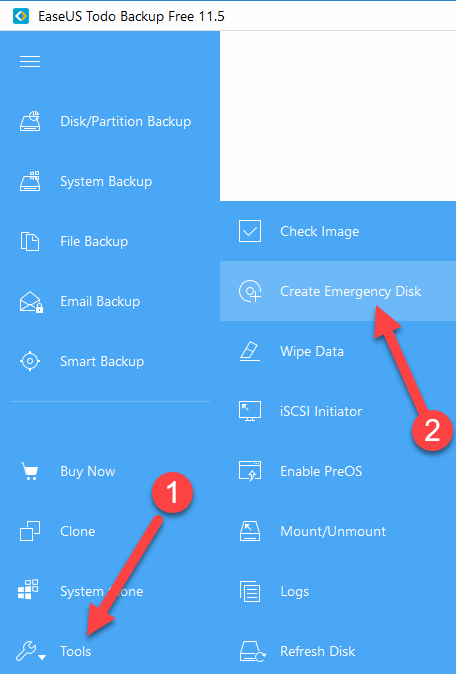Click the Tools label in the sidebar
456x674 pixels.
[76, 651]
